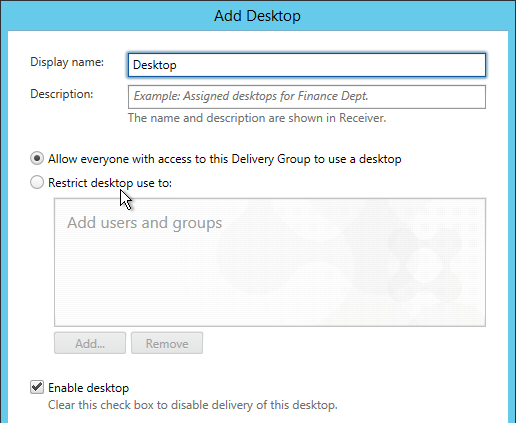
Task: Choose the Restrict desktop use to radio button
Action: pyautogui.click(x=37, y=182)
